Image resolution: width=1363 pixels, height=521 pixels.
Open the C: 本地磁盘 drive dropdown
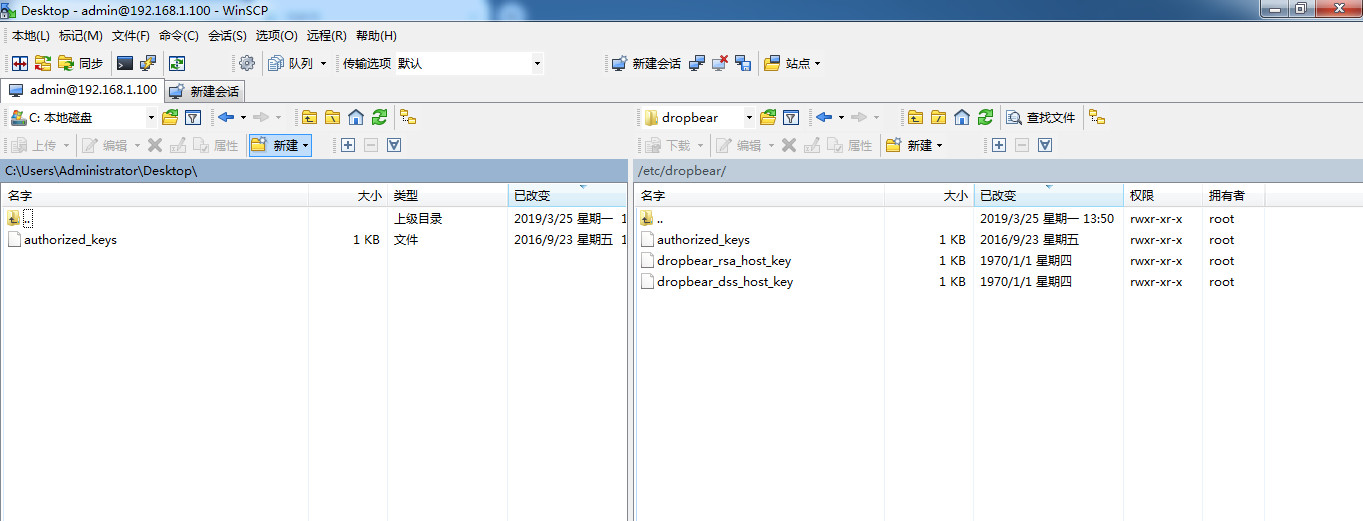[x=151, y=117]
